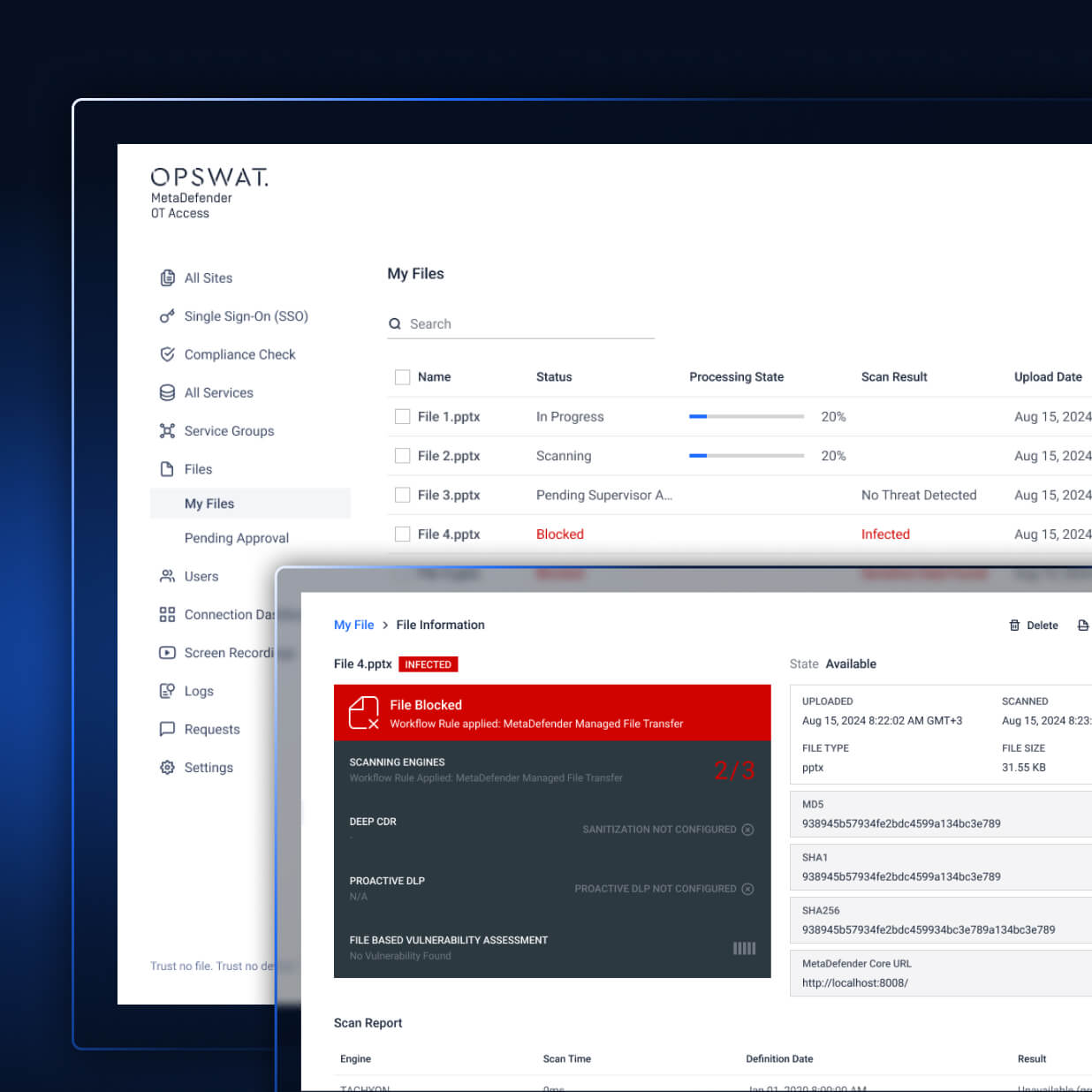This screenshot has width=1092, height=1092.
Task: Click the All Services database icon
Action: (168, 392)
